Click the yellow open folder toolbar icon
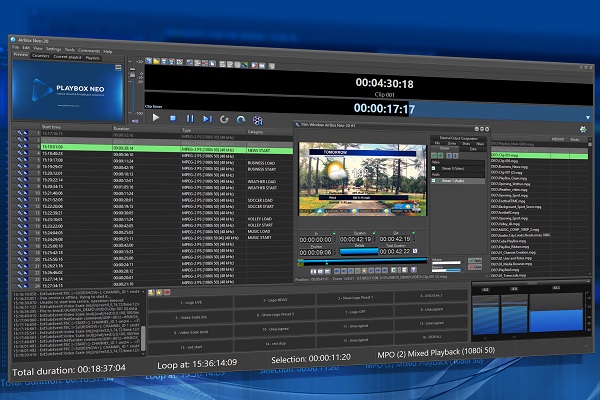This screenshot has width=600, height=400. [x=156, y=61]
